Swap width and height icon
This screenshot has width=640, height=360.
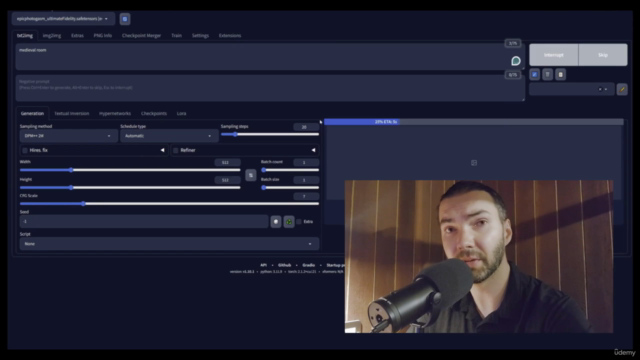251,175
